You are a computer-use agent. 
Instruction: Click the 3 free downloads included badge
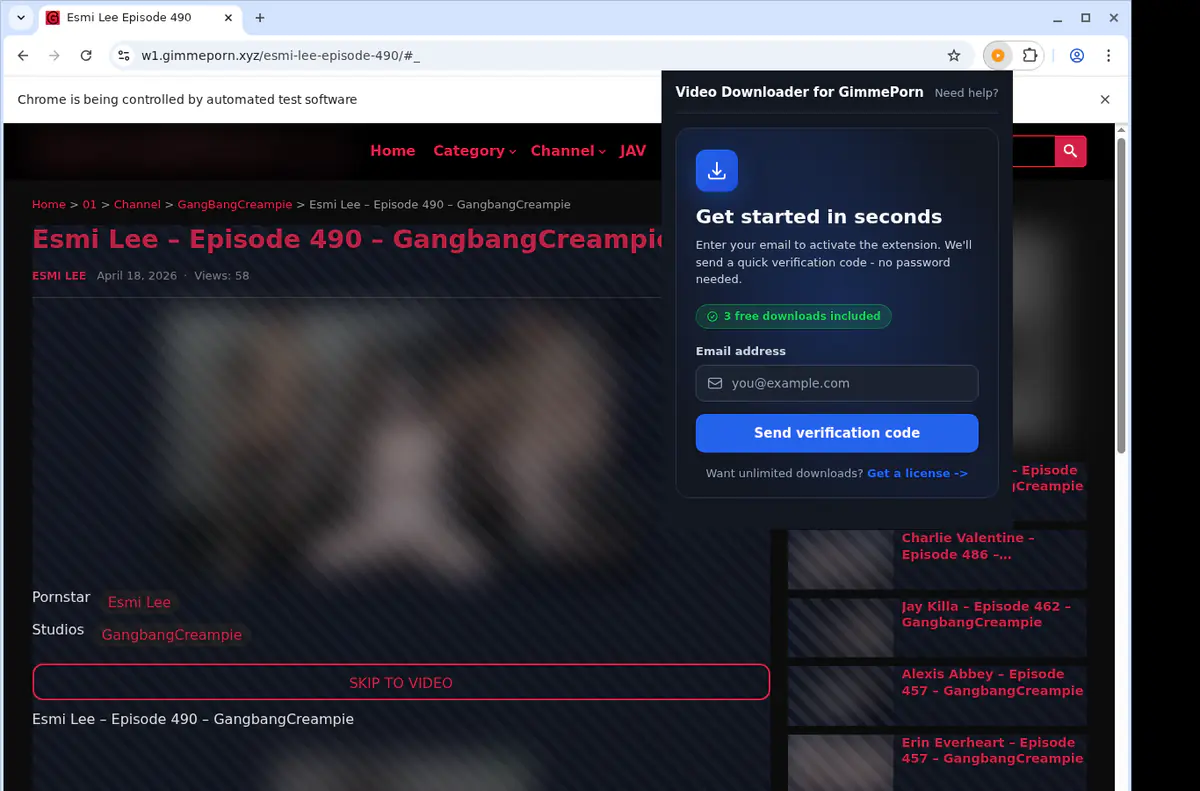click(x=793, y=316)
